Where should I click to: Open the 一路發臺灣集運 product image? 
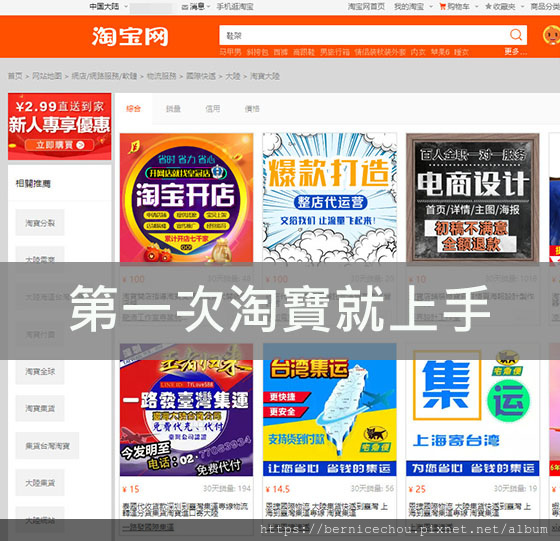coord(186,410)
